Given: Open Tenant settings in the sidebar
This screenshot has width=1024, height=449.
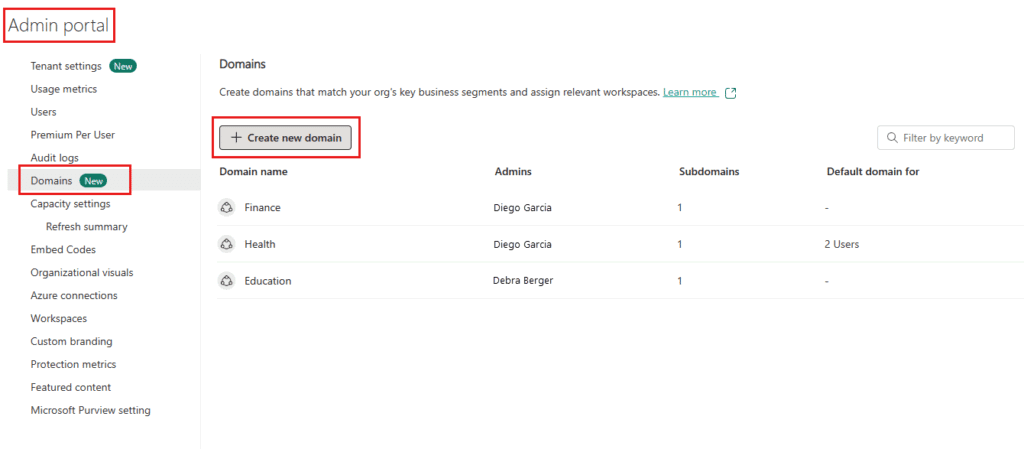Looking at the screenshot, I should point(66,66).
